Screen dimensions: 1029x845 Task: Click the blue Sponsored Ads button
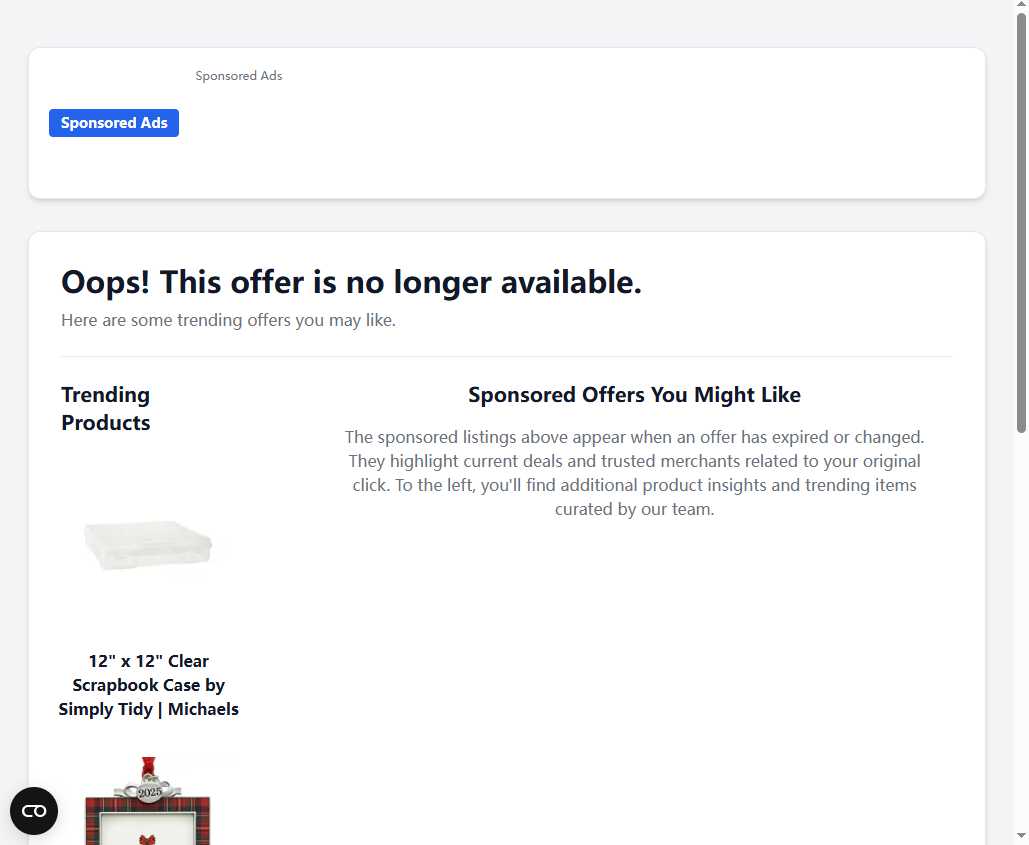(x=114, y=123)
